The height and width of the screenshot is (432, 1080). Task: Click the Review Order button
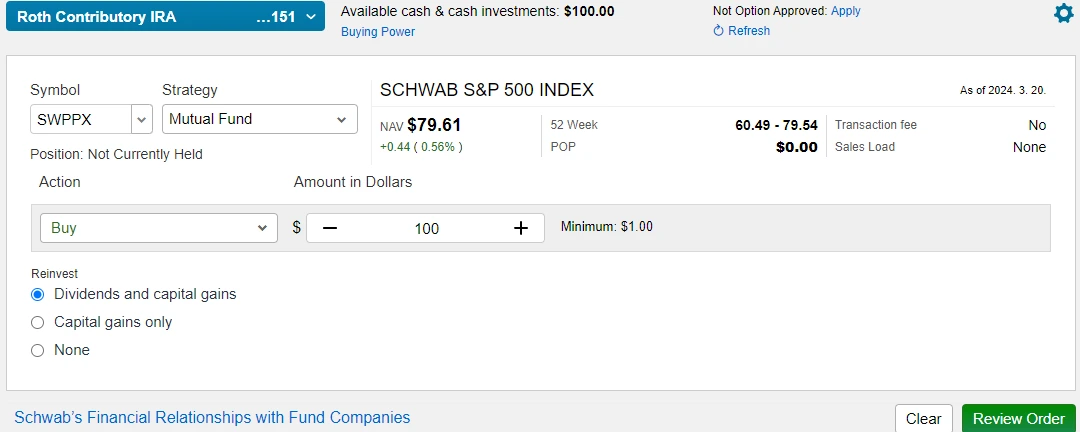click(x=1018, y=419)
